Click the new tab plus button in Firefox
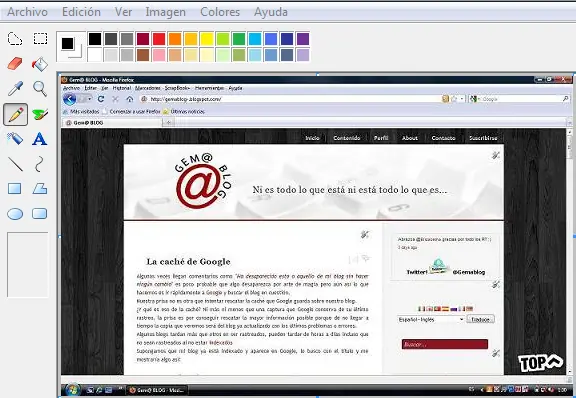Viewport: 576px width, 398px height. pyautogui.click(x=169, y=123)
